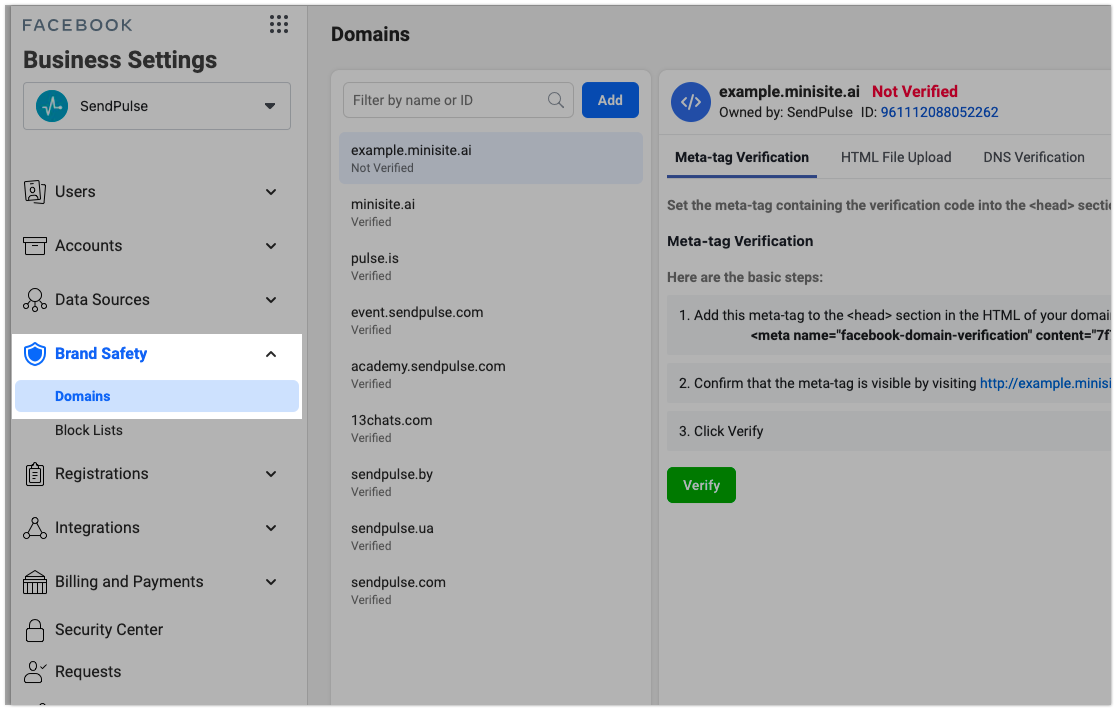Open Security Center via the lock icon
This screenshot has width=1116, height=710.
pyautogui.click(x=35, y=630)
